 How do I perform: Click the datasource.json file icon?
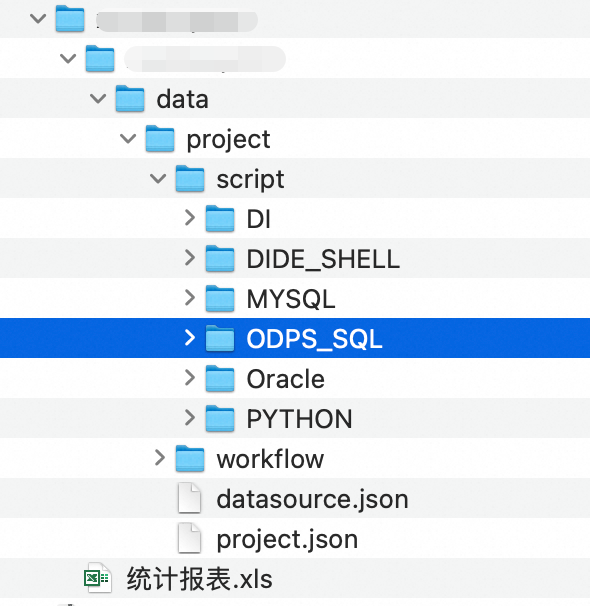(x=189, y=498)
